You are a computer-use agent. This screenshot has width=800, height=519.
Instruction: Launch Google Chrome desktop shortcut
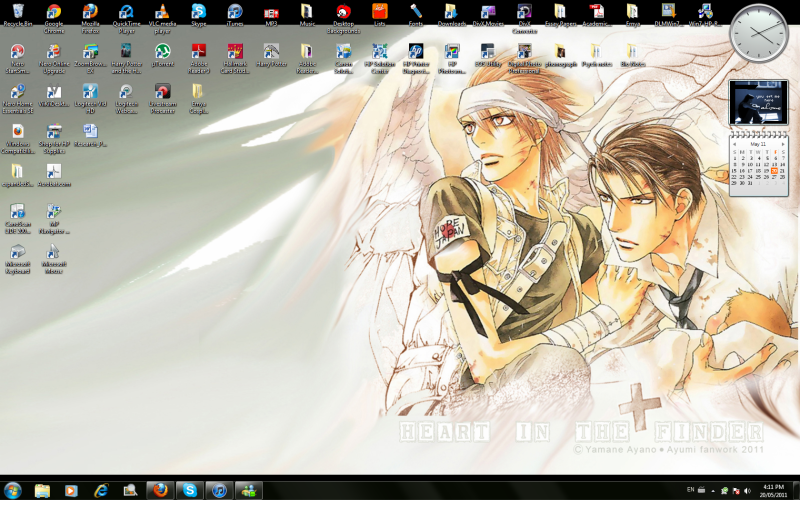[x=54, y=19]
